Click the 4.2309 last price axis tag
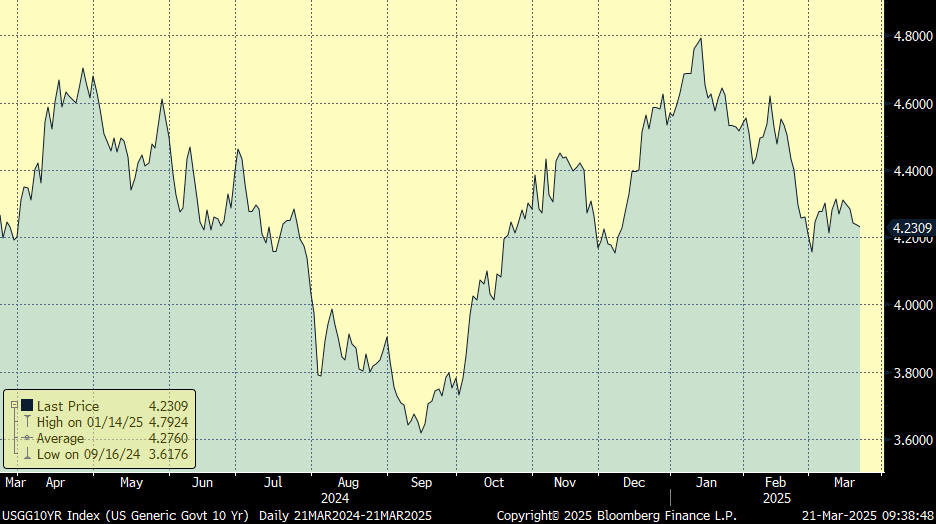The image size is (936, 524). [911, 229]
